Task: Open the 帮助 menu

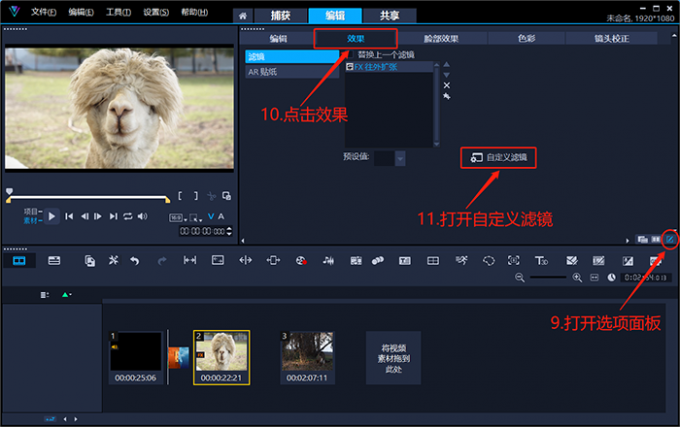Action: click(x=194, y=12)
